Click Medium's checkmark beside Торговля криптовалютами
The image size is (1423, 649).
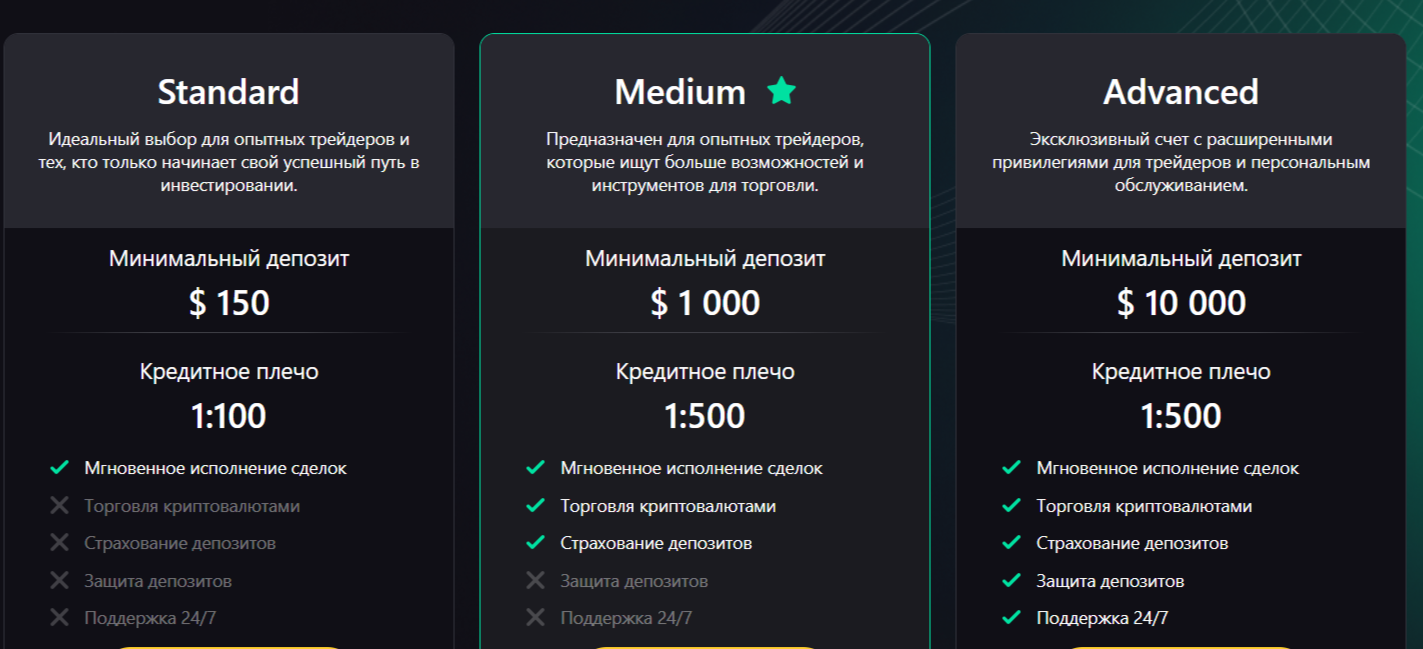tap(535, 505)
